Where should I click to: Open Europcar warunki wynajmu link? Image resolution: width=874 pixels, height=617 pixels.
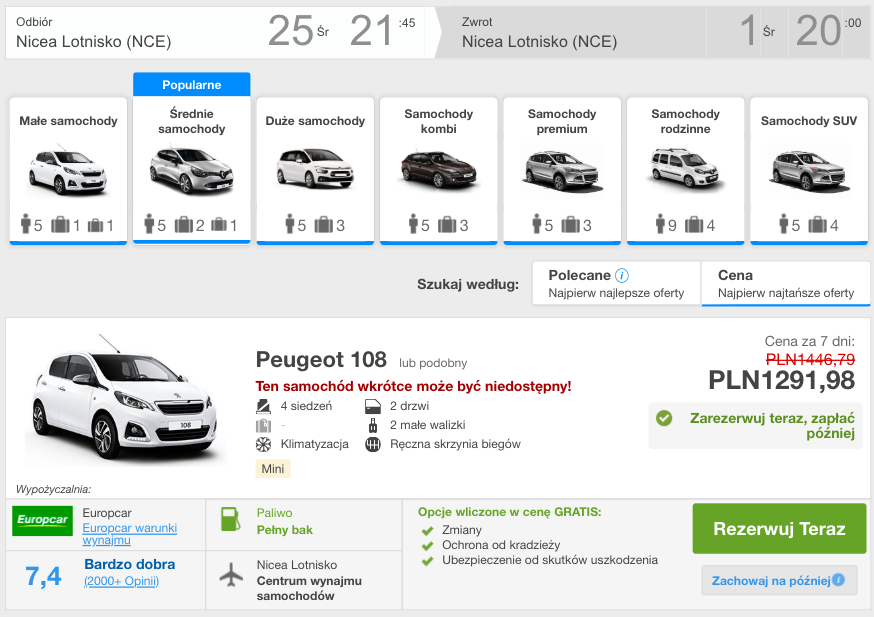(129, 534)
